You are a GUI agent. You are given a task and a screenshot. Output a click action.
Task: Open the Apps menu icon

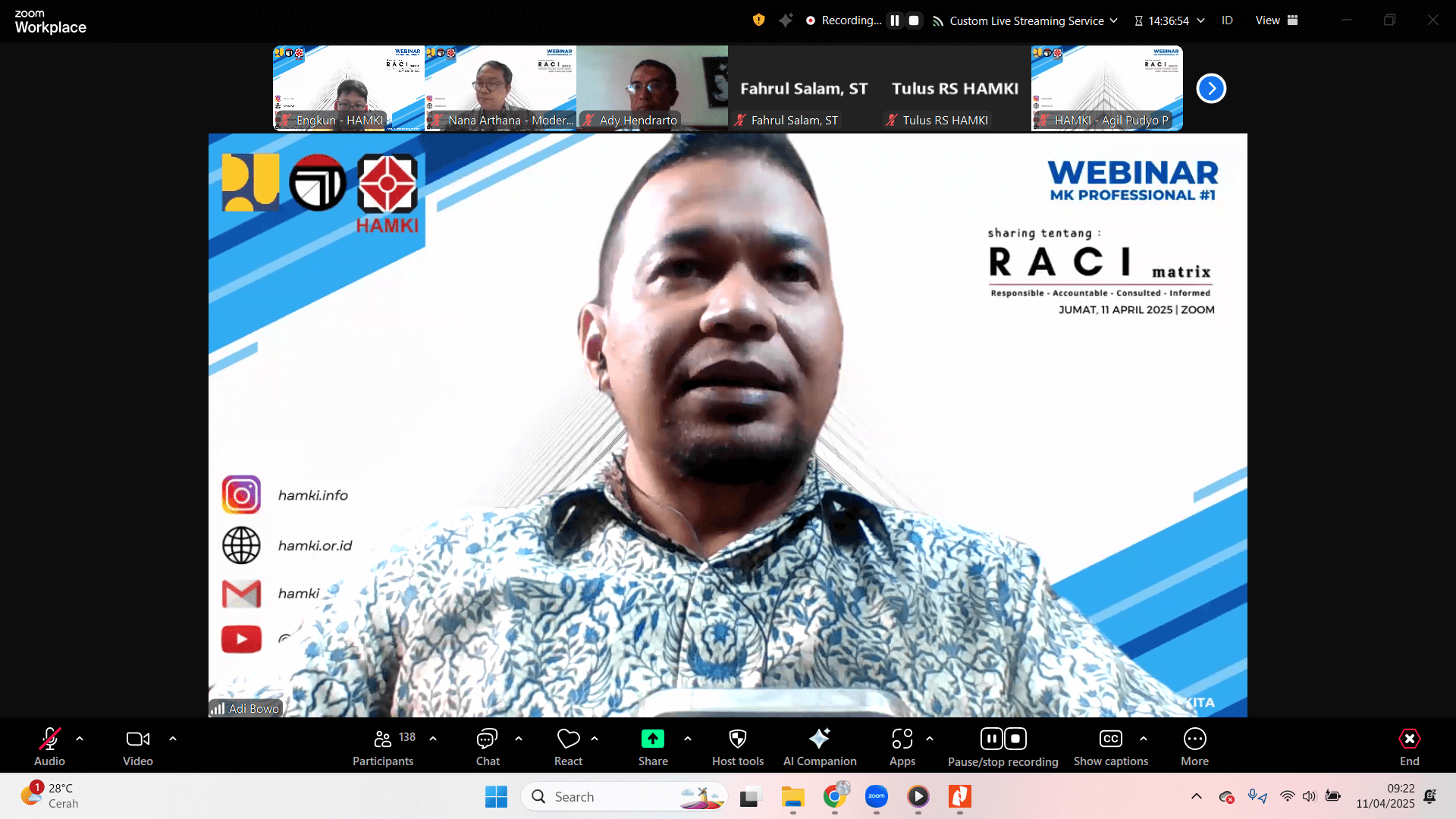[902, 739]
